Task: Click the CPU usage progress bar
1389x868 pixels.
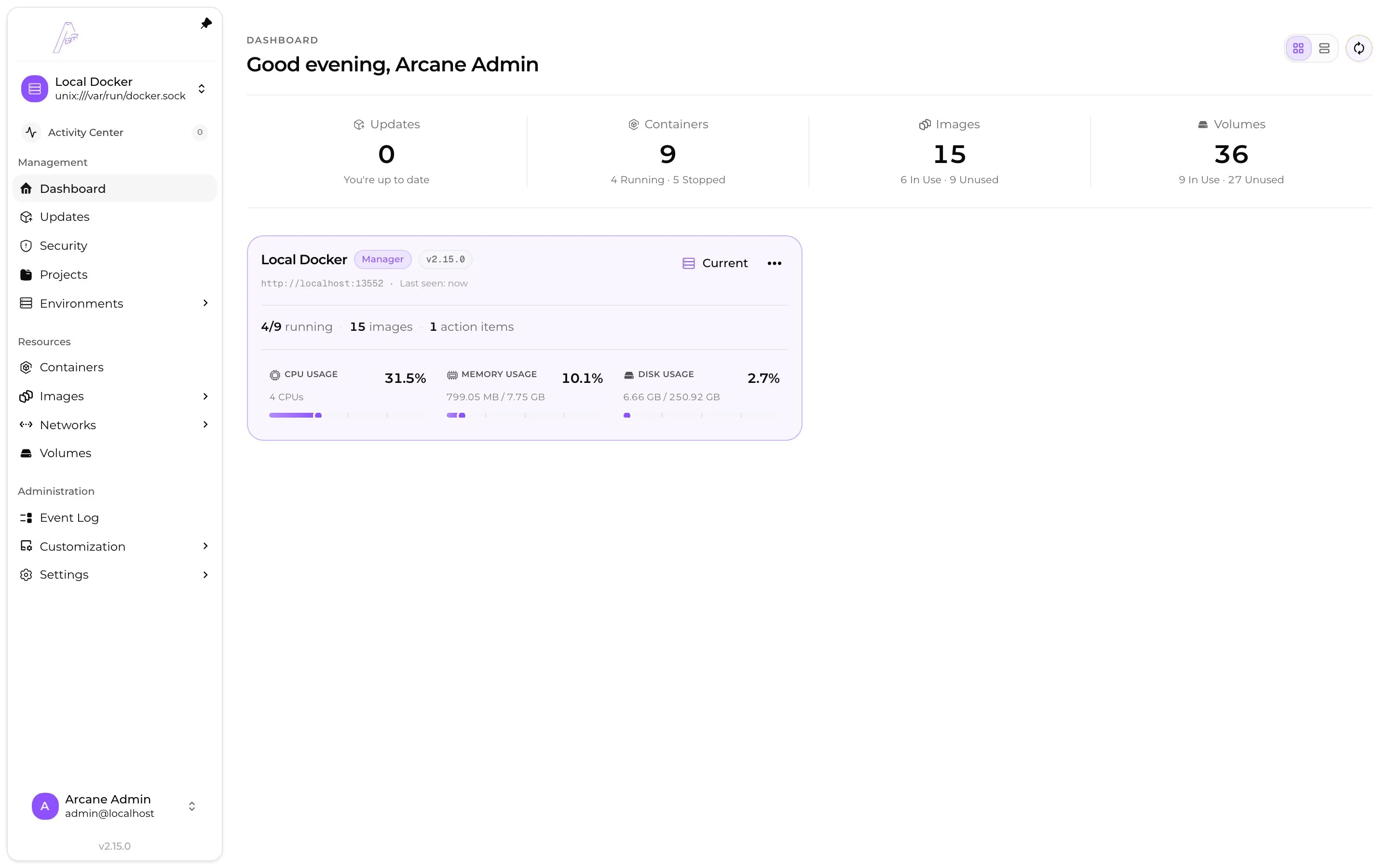Action: 347,415
